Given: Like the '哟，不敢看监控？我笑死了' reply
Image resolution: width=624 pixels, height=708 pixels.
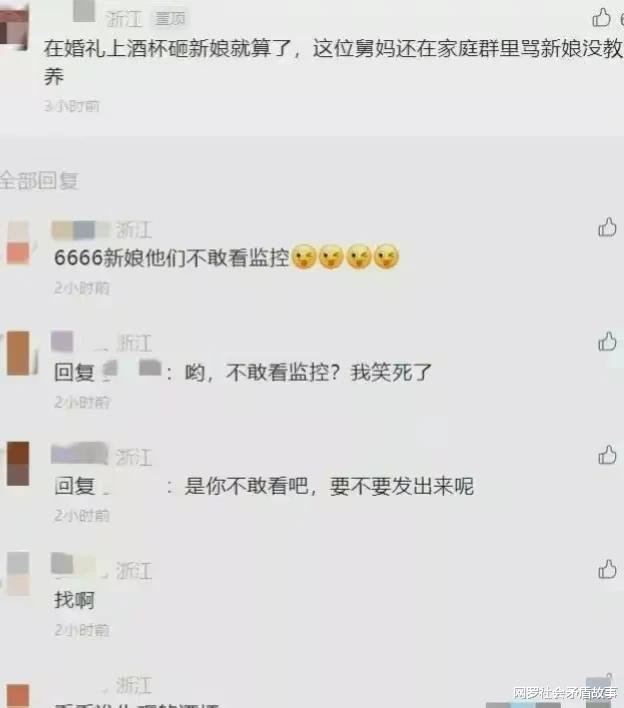Looking at the screenshot, I should point(607,341).
